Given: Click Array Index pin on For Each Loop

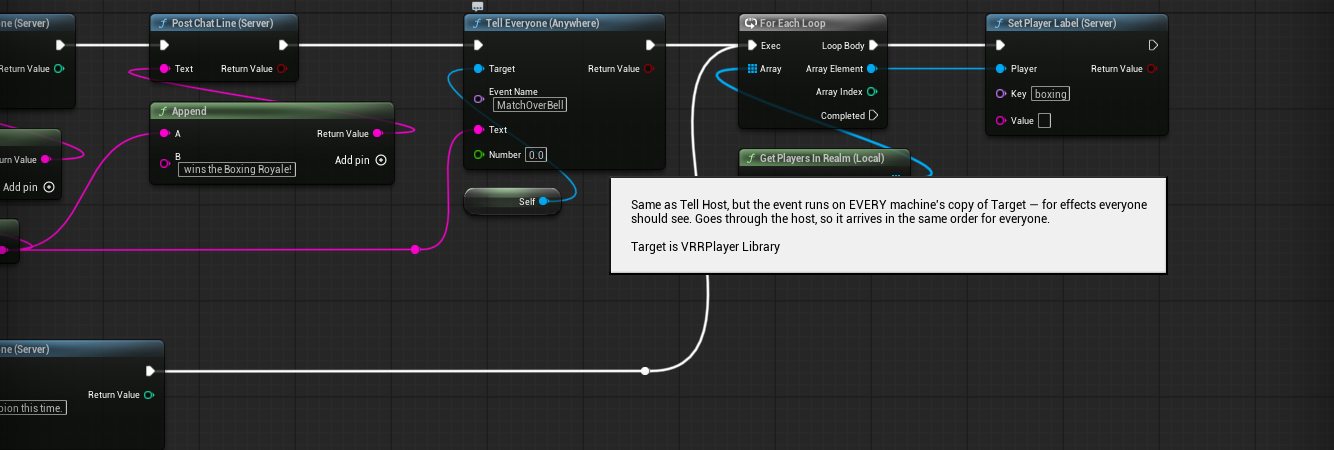Looking at the screenshot, I should tap(872, 92).
